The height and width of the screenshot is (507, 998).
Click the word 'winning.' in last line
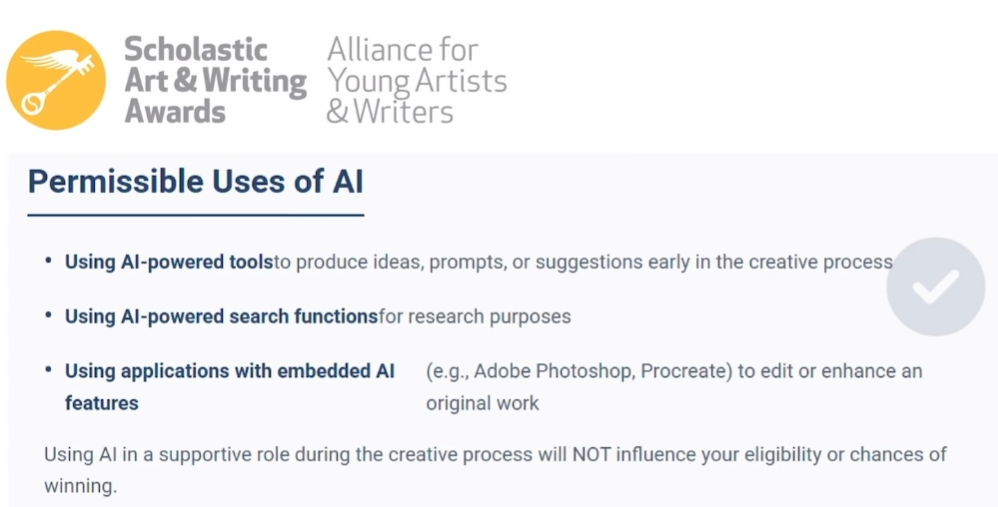(80, 487)
